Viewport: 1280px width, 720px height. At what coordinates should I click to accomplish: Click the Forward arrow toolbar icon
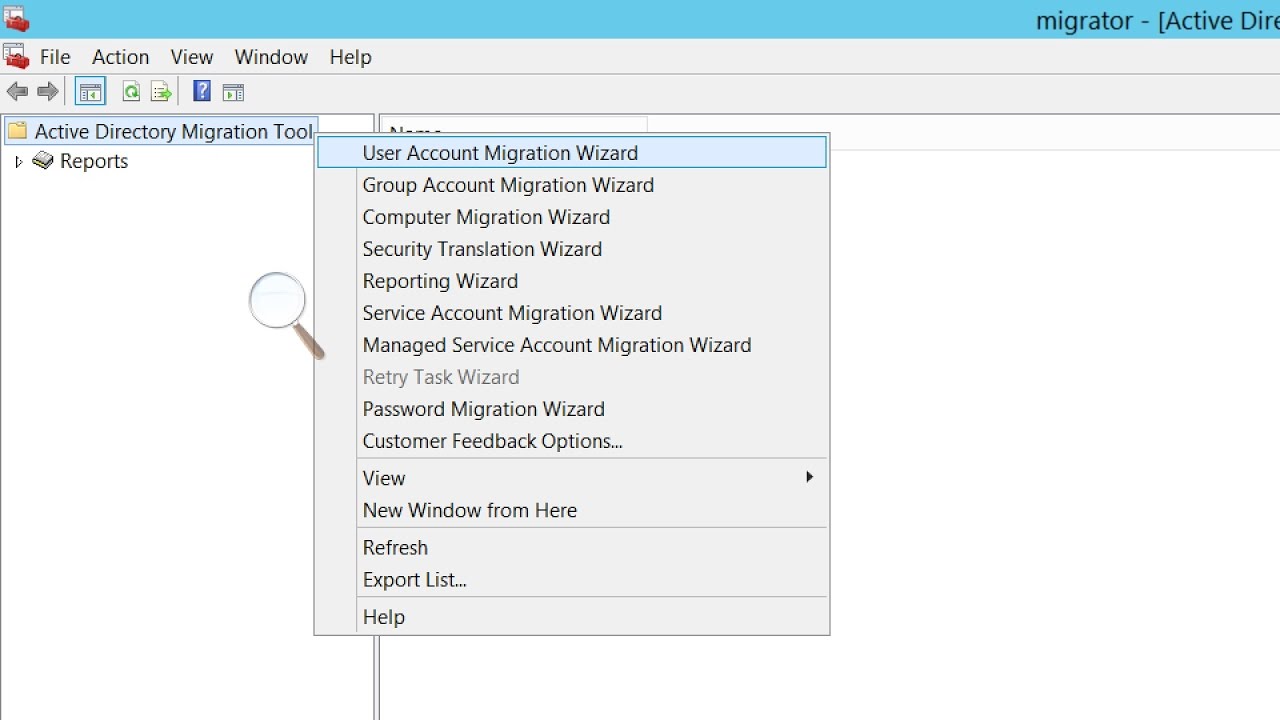coord(48,92)
